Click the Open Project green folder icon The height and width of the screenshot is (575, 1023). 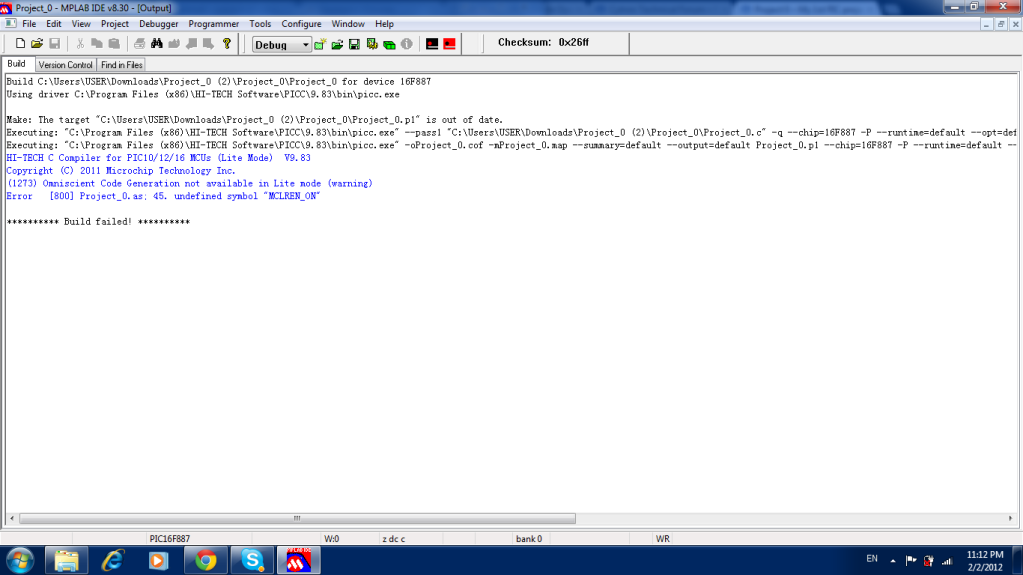(337, 44)
